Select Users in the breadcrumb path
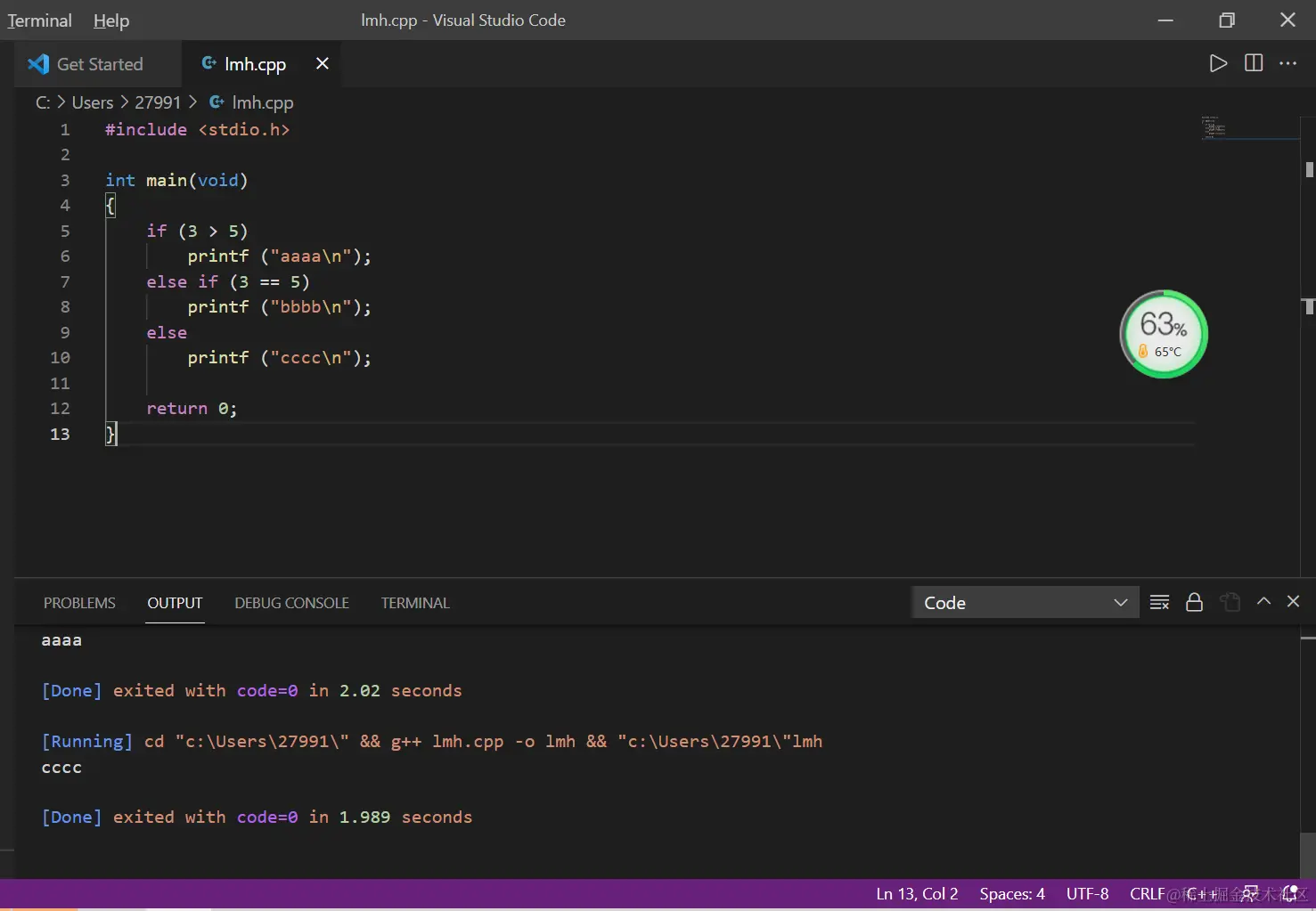Viewport: 1316px width, 911px height. click(93, 102)
